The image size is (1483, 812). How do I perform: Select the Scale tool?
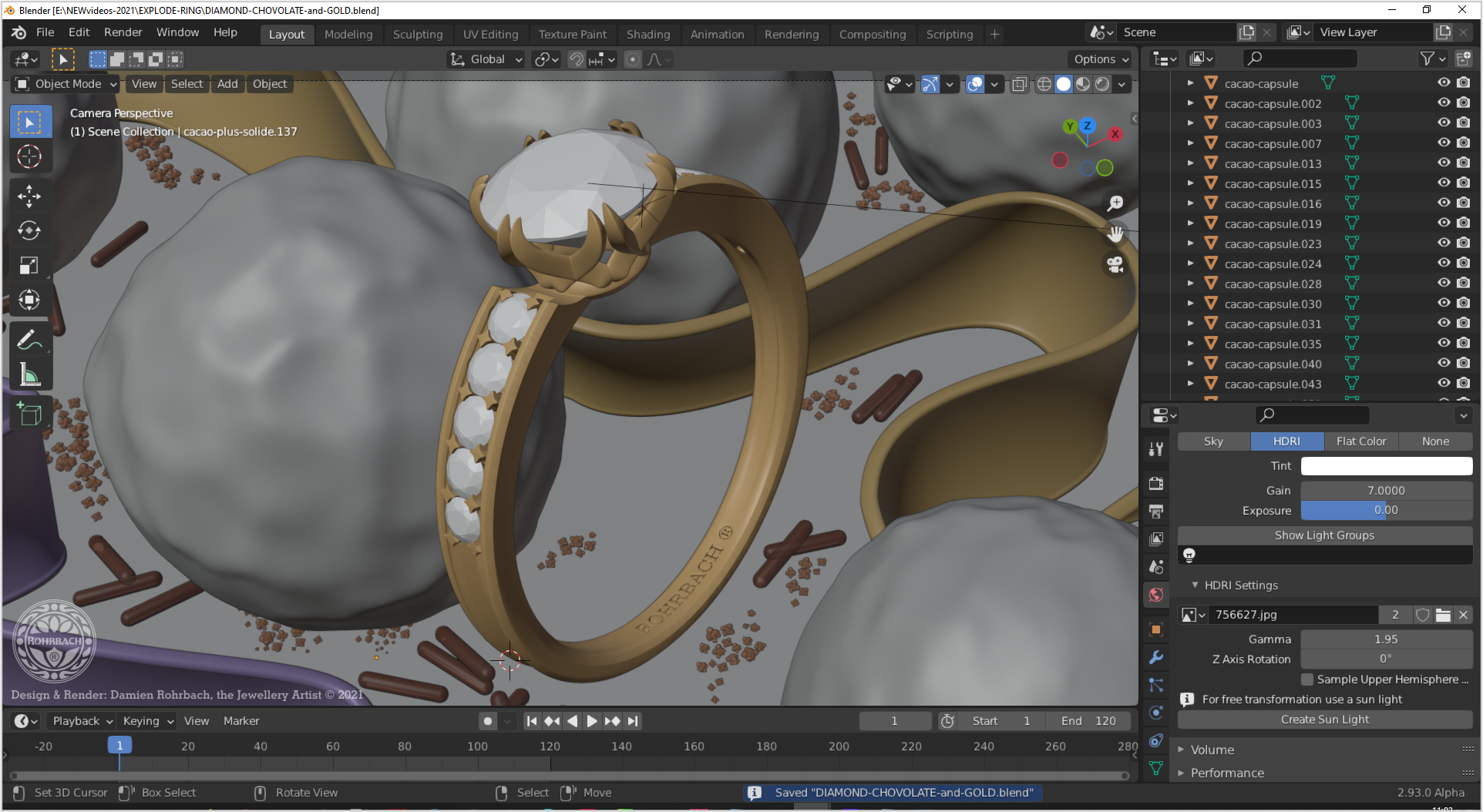(29, 266)
